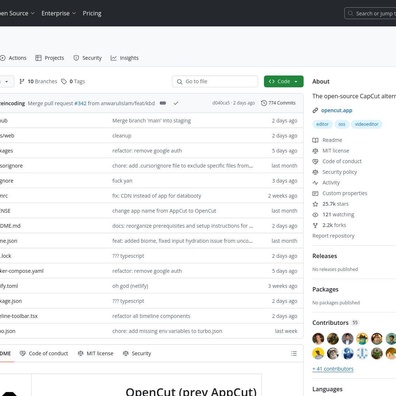Open the 774 Commits history

(278, 103)
